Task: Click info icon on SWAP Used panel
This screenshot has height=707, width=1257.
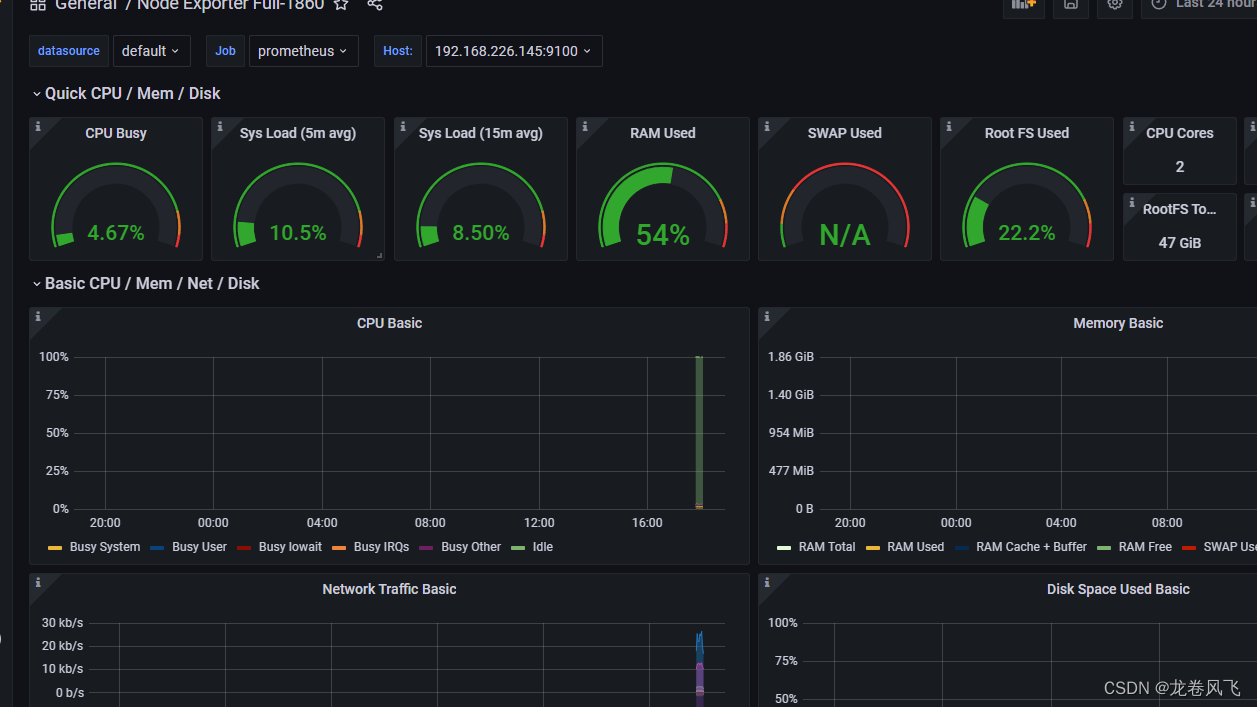Action: (767, 127)
